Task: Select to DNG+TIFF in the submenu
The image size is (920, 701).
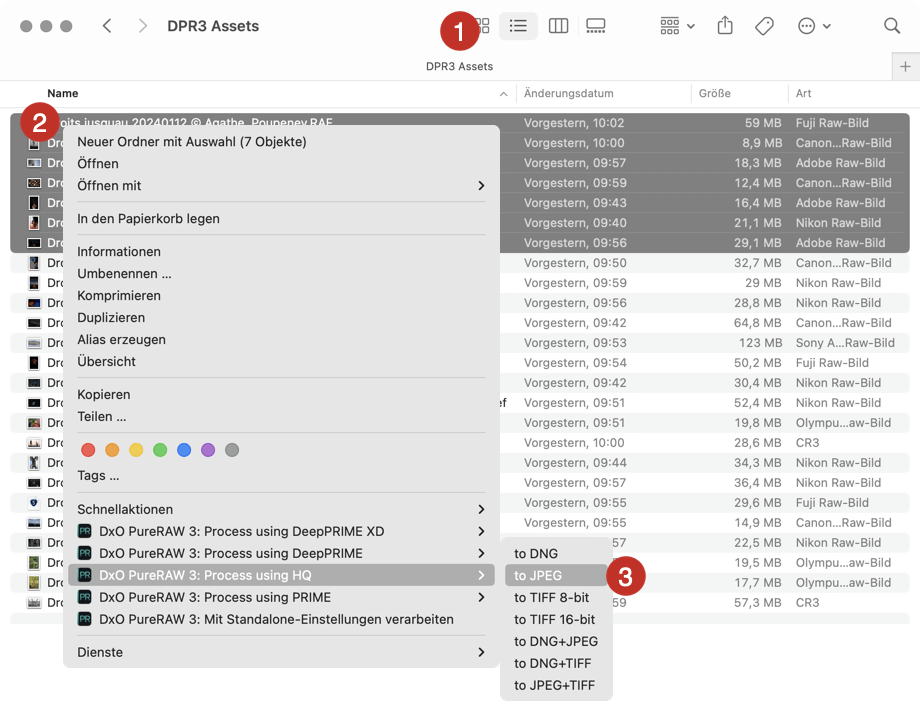Action: coord(556,663)
